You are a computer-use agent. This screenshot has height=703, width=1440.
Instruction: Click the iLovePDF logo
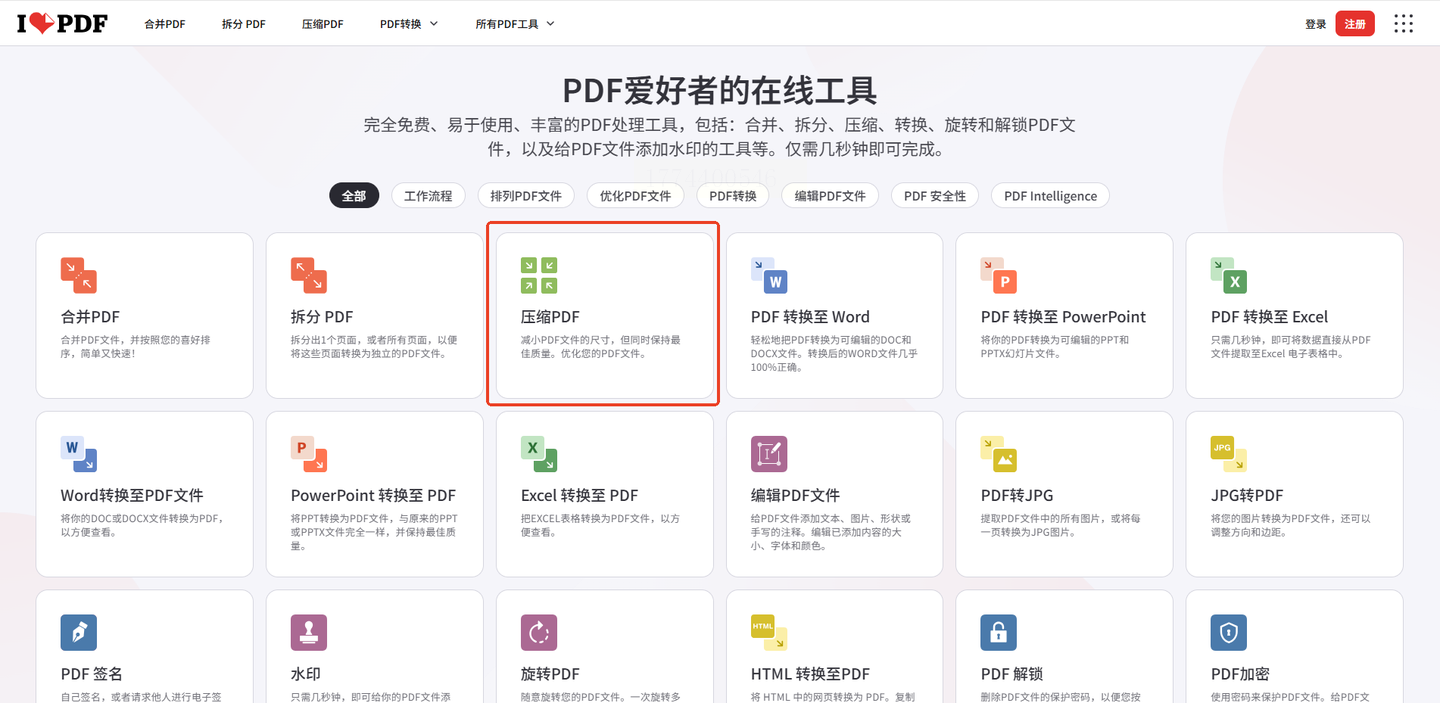coord(62,24)
